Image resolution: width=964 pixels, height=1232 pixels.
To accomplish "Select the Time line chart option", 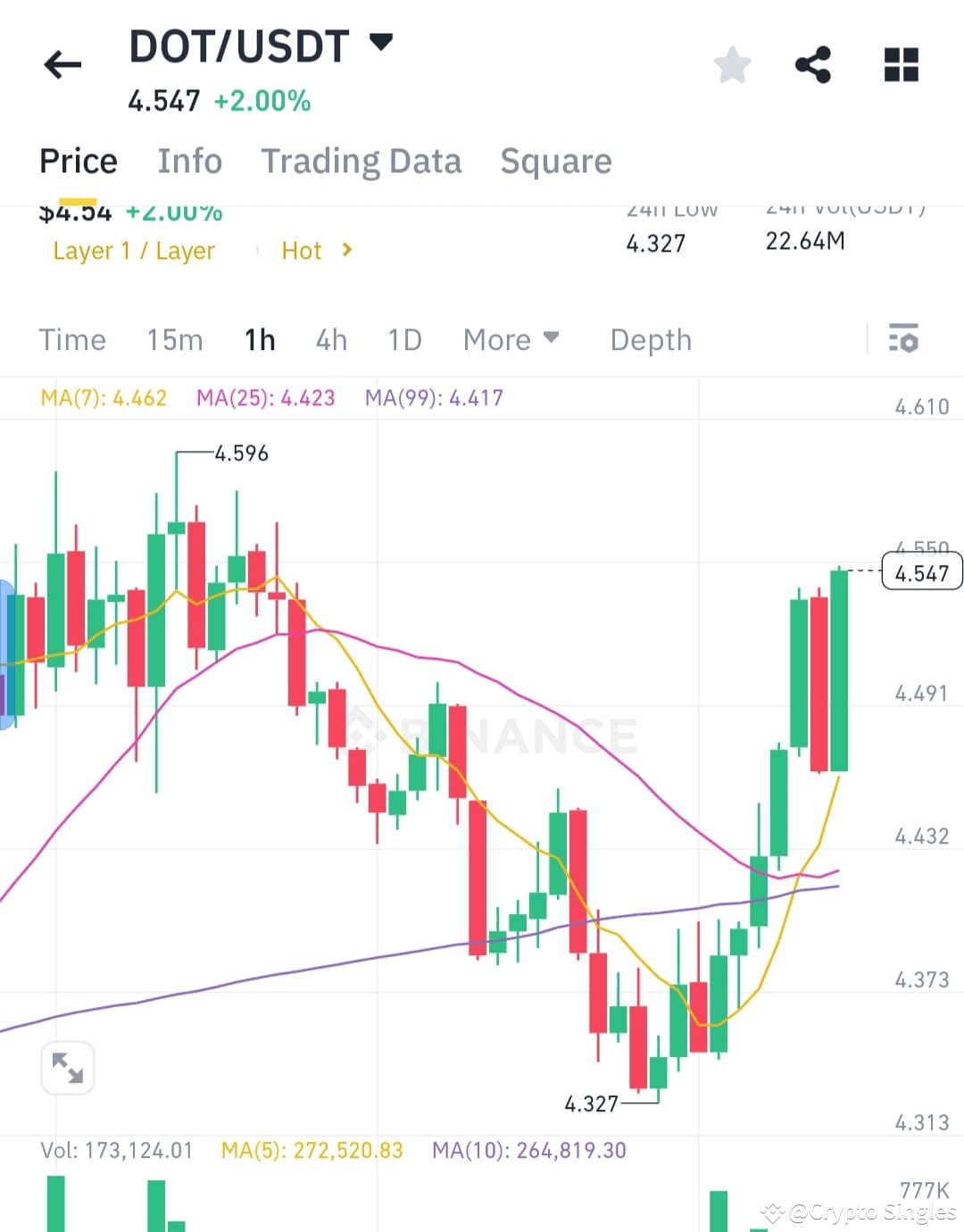I will click(x=72, y=340).
